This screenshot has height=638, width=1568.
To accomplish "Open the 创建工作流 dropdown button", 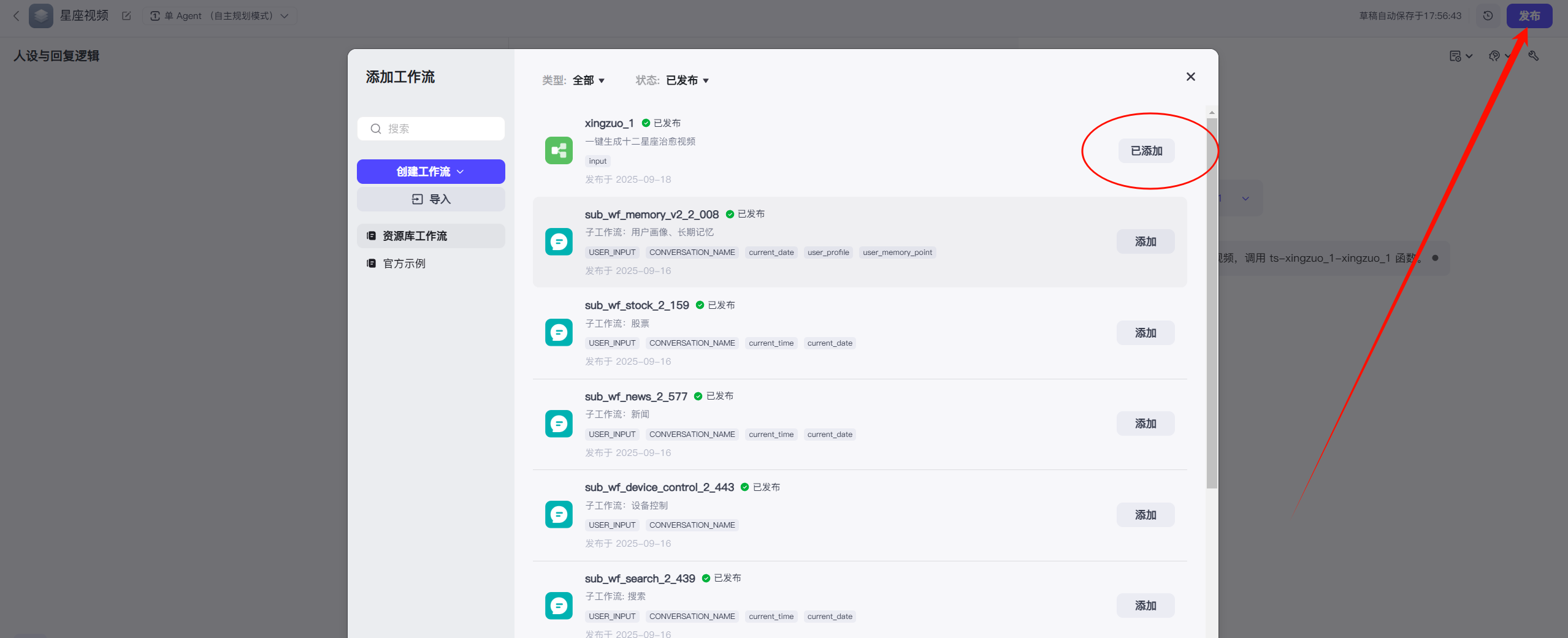I will (x=430, y=172).
